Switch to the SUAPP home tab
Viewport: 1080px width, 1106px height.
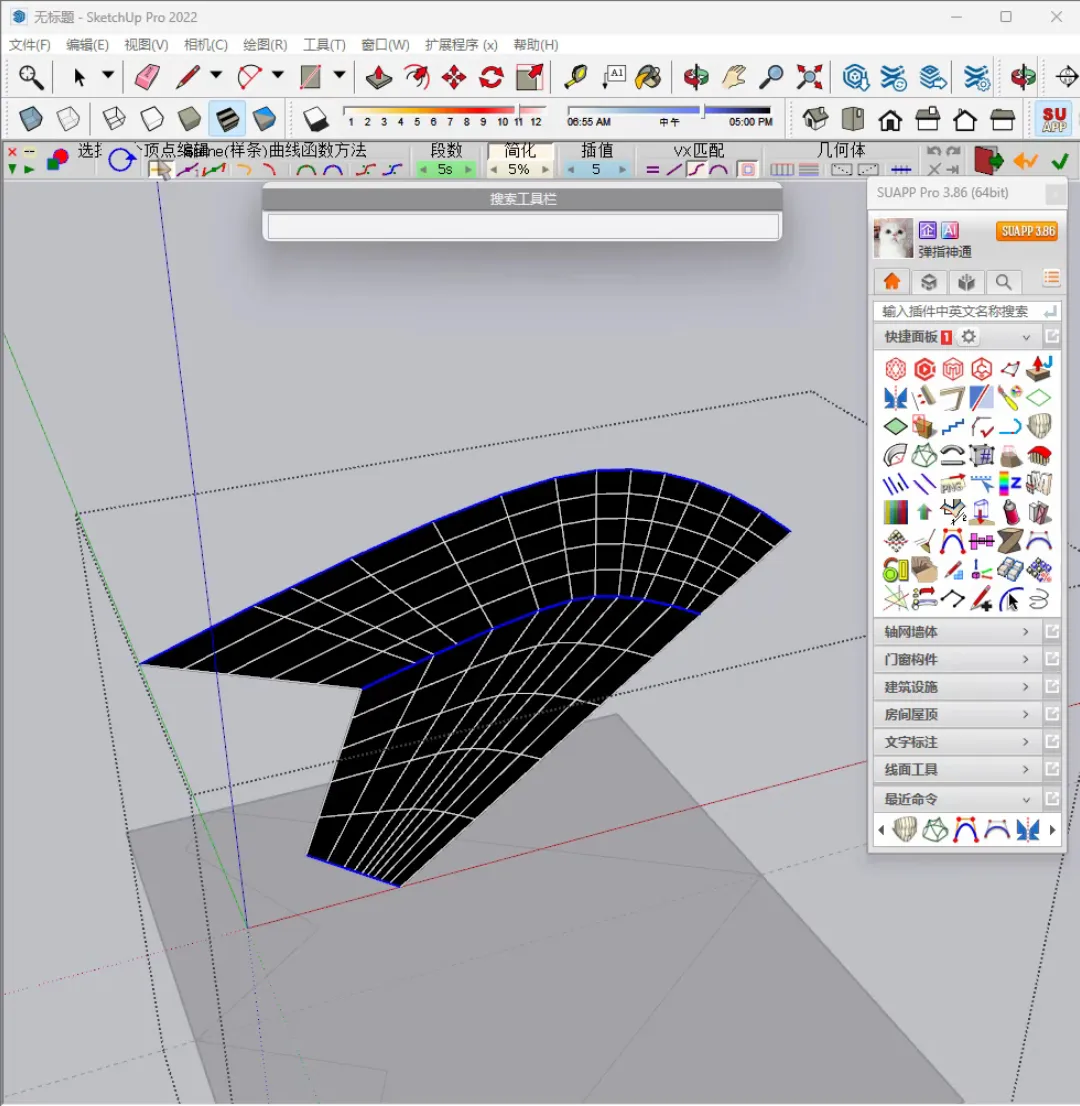(892, 282)
